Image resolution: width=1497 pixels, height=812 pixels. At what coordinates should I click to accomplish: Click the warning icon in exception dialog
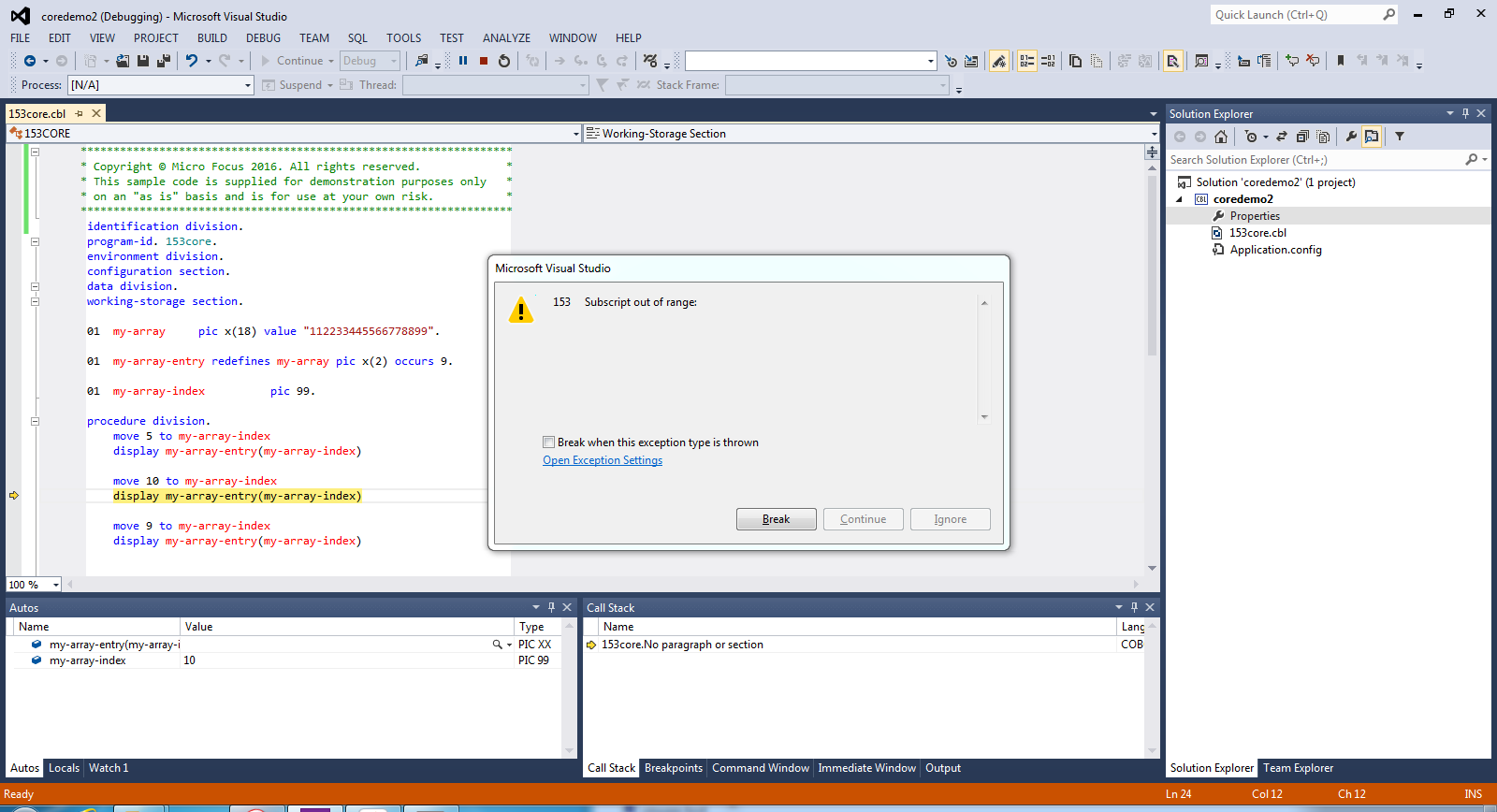click(521, 310)
